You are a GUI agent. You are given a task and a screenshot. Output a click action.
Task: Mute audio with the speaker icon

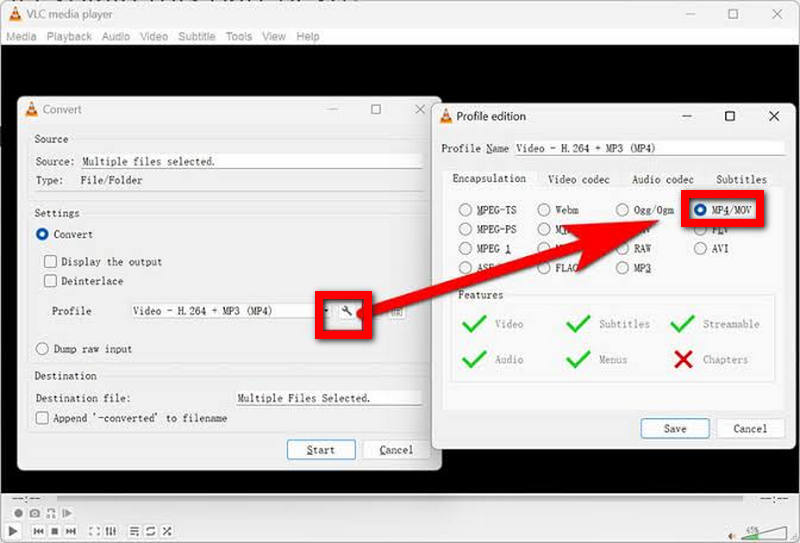pyautogui.click(x=732, y=536)
